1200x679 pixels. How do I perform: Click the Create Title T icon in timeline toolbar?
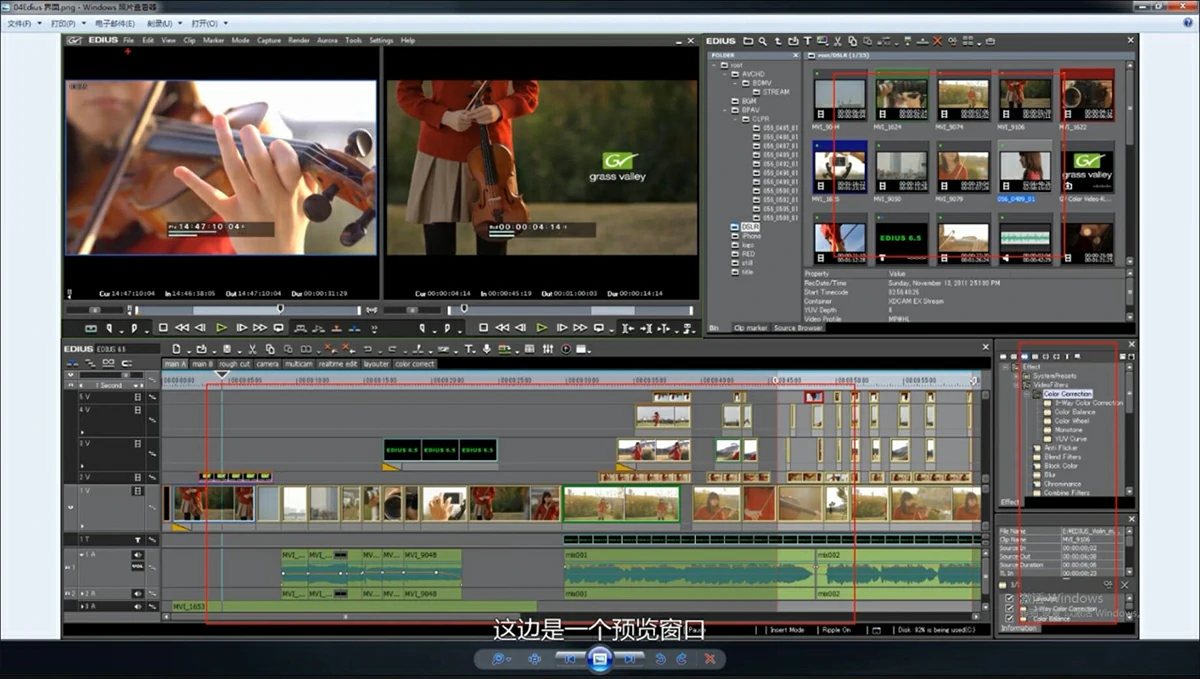point(468,349)
